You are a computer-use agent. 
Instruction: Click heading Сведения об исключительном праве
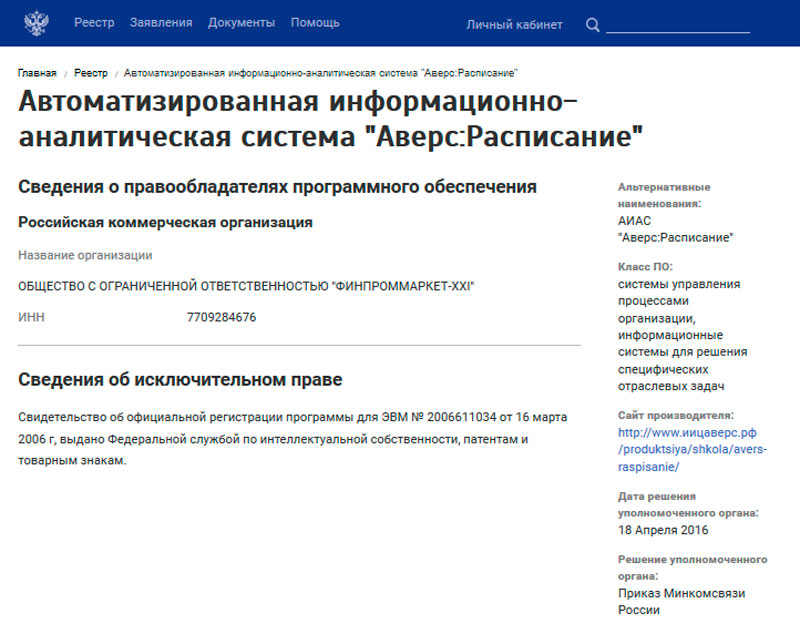[180, 380]
